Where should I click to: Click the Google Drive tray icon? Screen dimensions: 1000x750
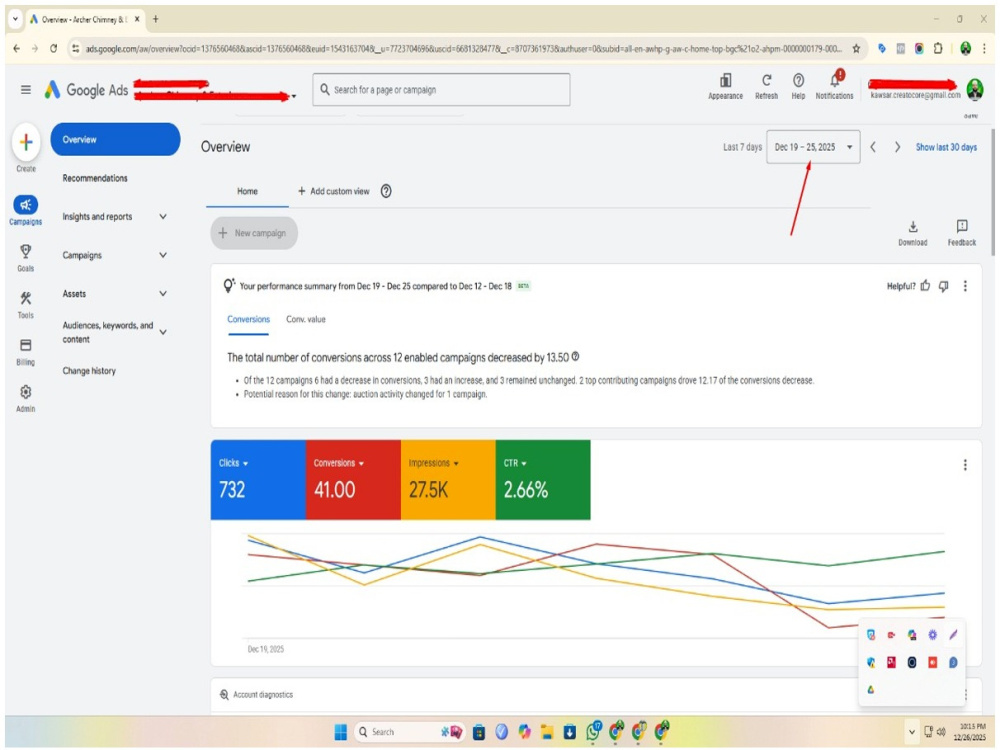pos(871,689)
